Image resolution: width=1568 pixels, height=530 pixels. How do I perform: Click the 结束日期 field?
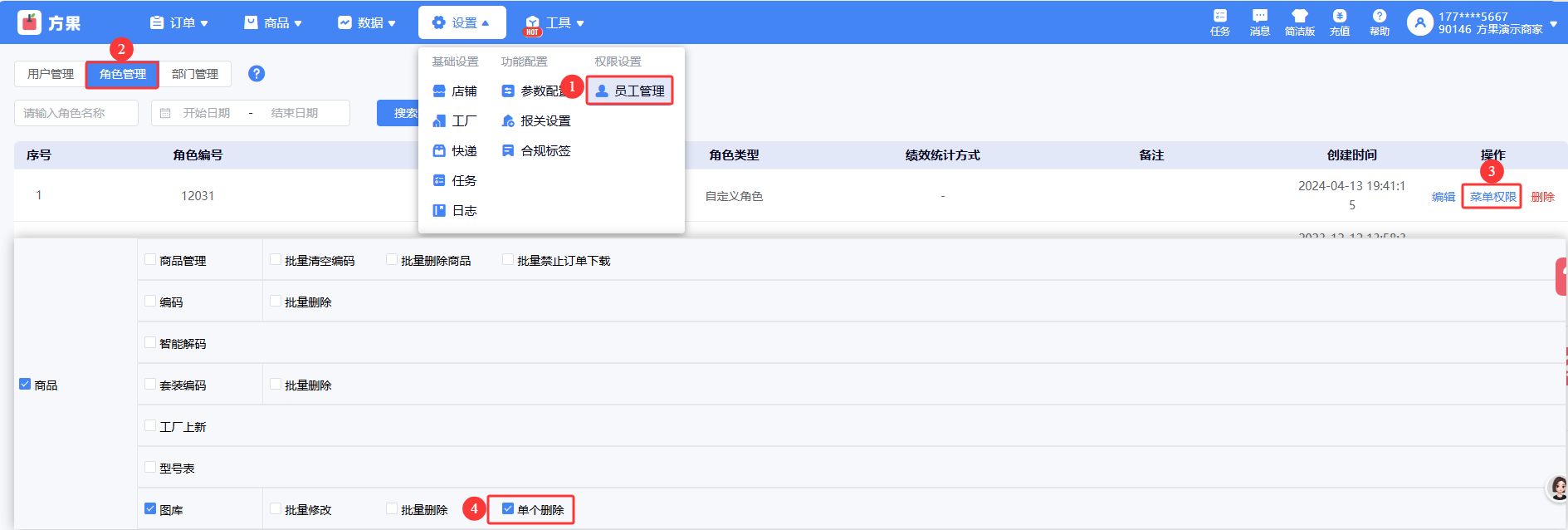(295, 113)
